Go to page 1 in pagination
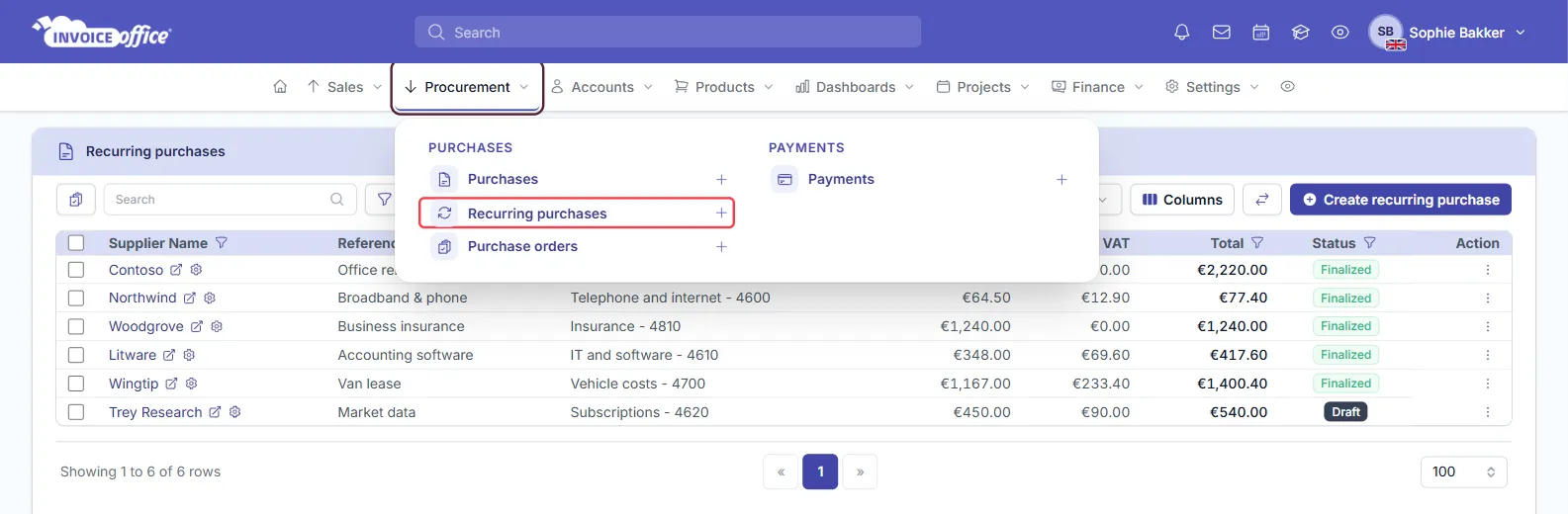This screenshot has height=514, width=1568. [820, 471]
